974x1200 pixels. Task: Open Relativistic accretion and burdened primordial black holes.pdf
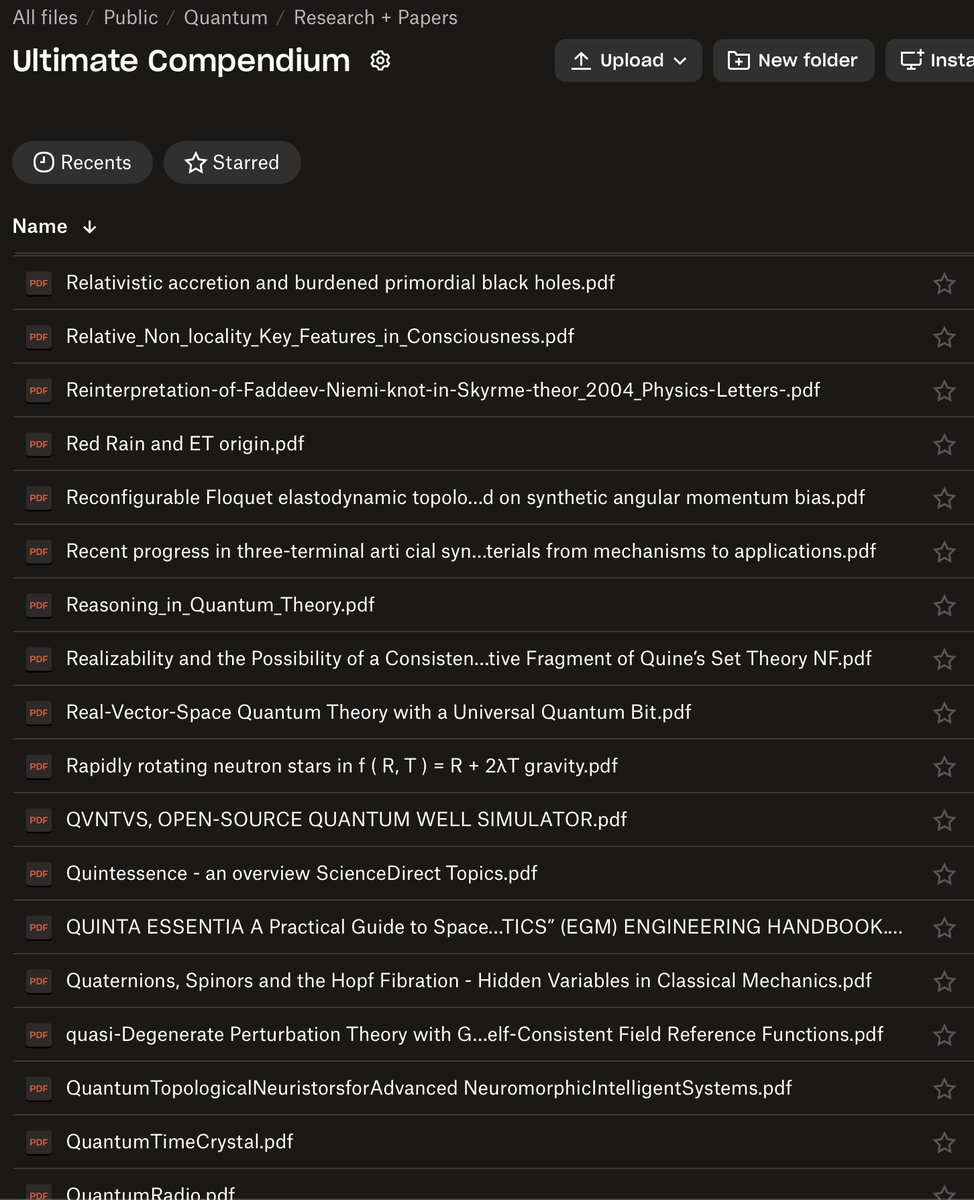click(340, 283)
